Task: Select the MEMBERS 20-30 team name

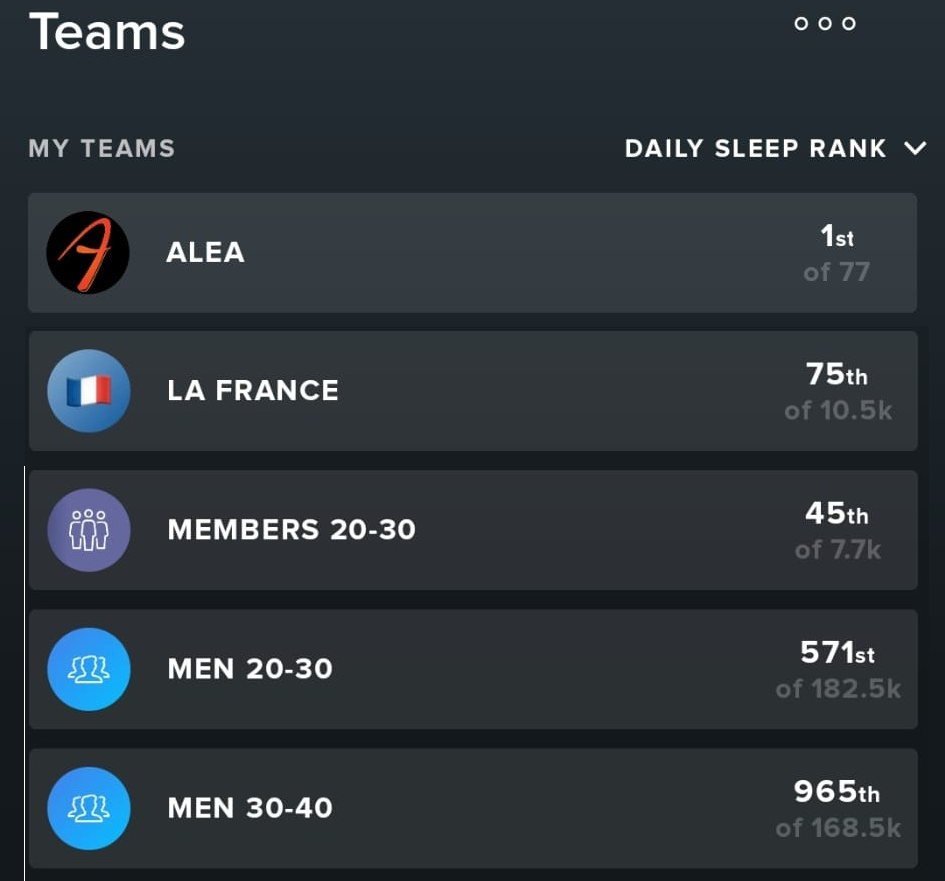Action: click(x=291, y=530)
